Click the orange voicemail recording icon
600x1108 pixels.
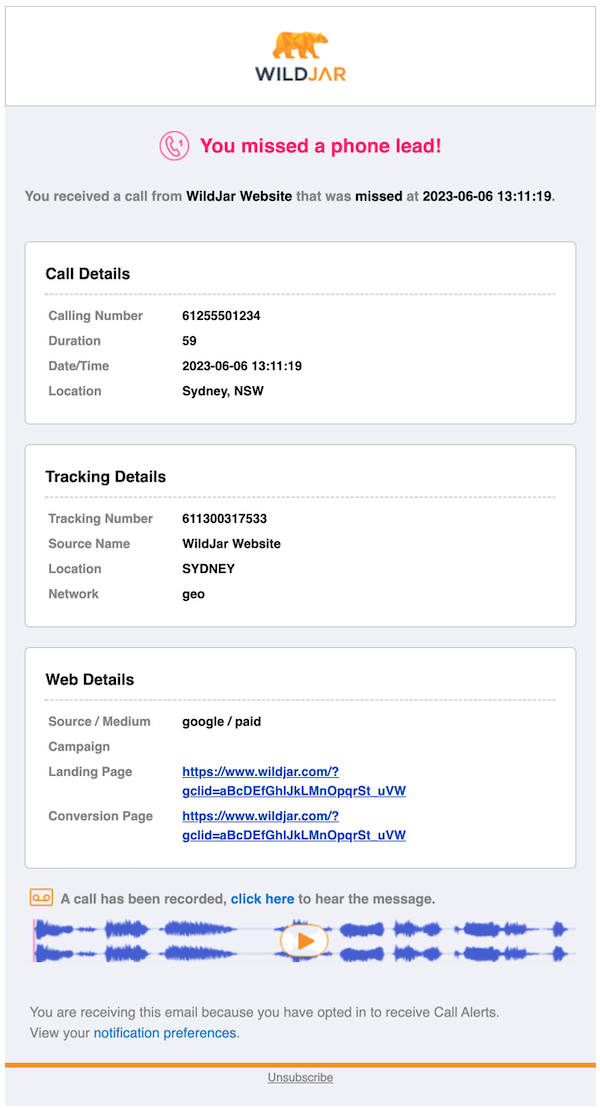41,898
